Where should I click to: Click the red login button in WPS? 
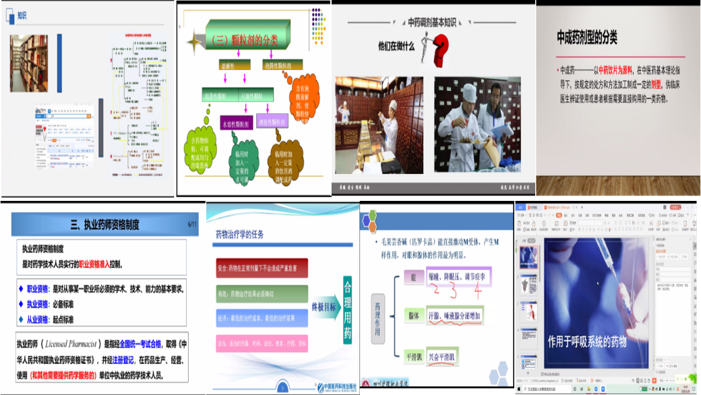point(675,207)
